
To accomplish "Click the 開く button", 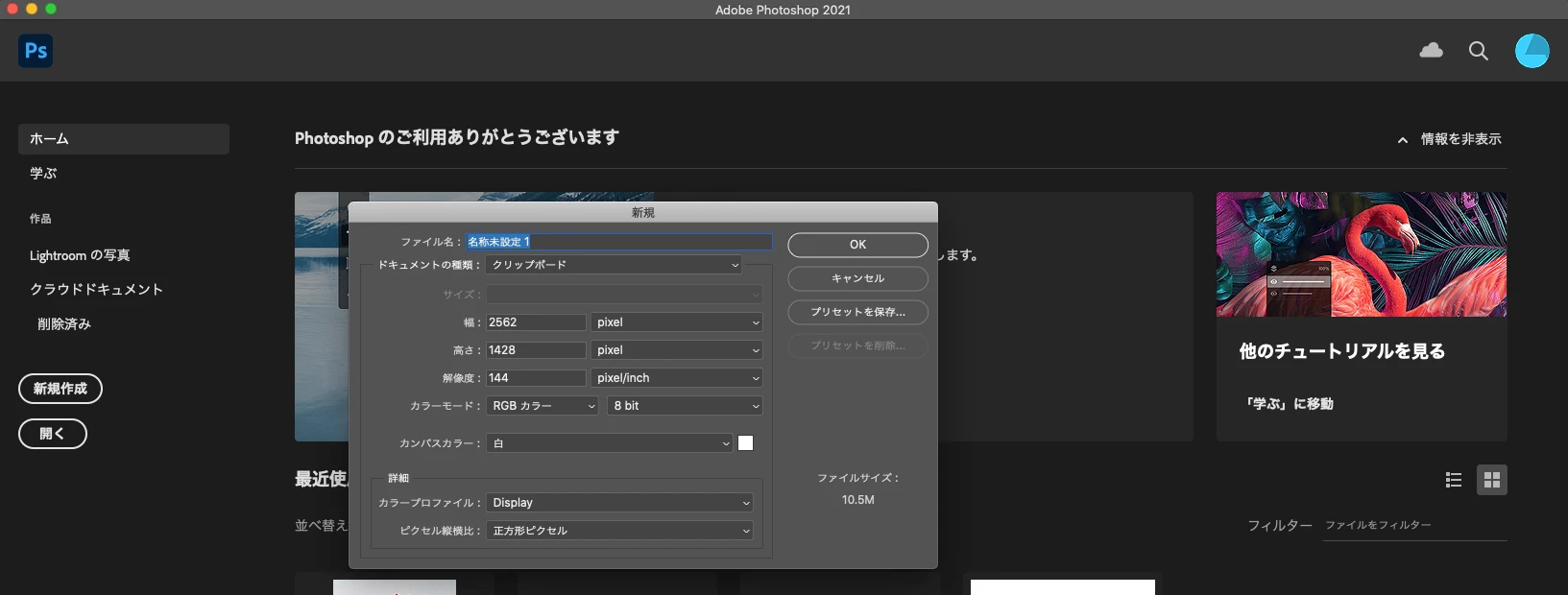I will click(x=53, y=434).
